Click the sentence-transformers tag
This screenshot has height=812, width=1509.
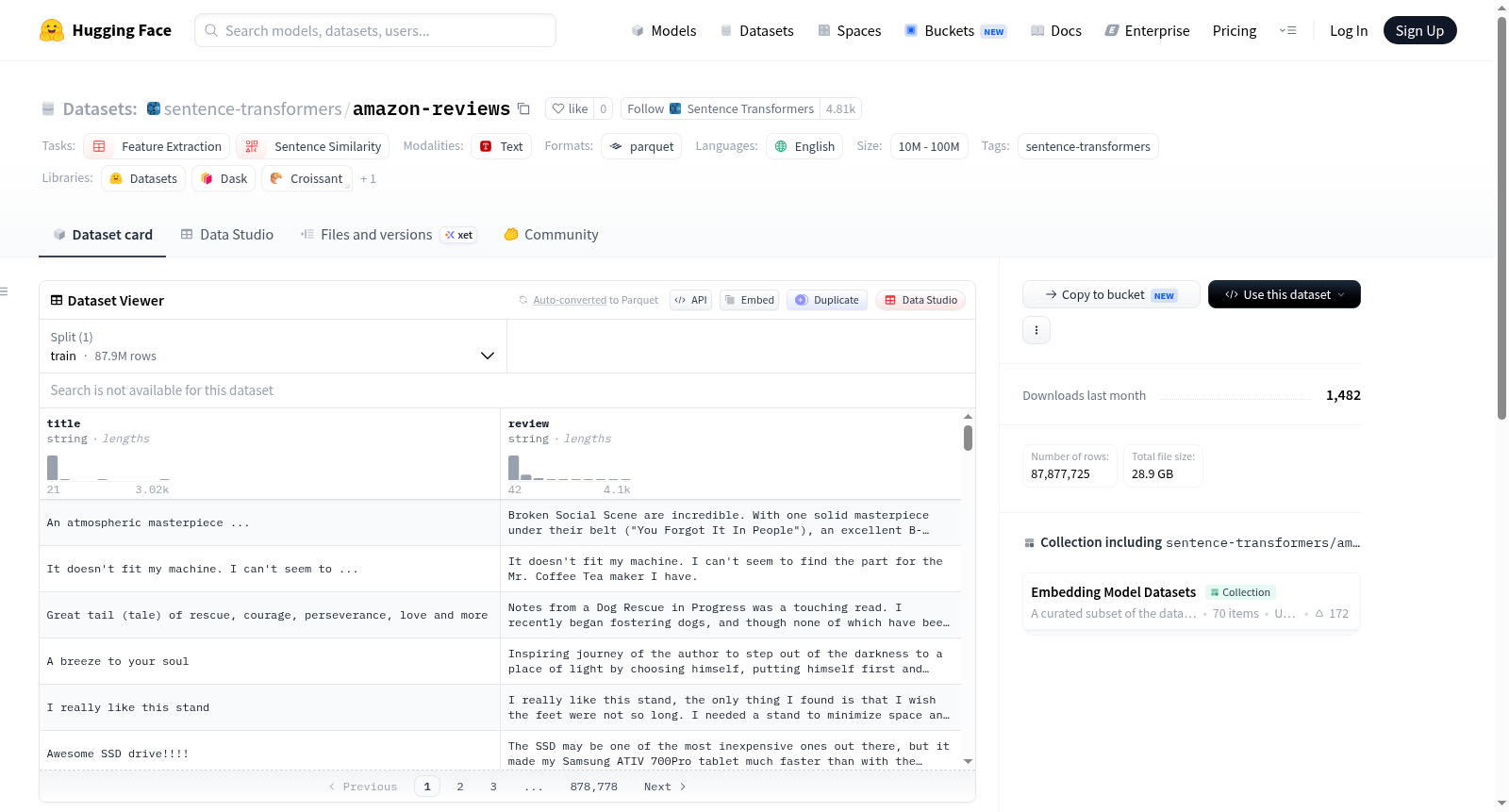(1087, 146)
